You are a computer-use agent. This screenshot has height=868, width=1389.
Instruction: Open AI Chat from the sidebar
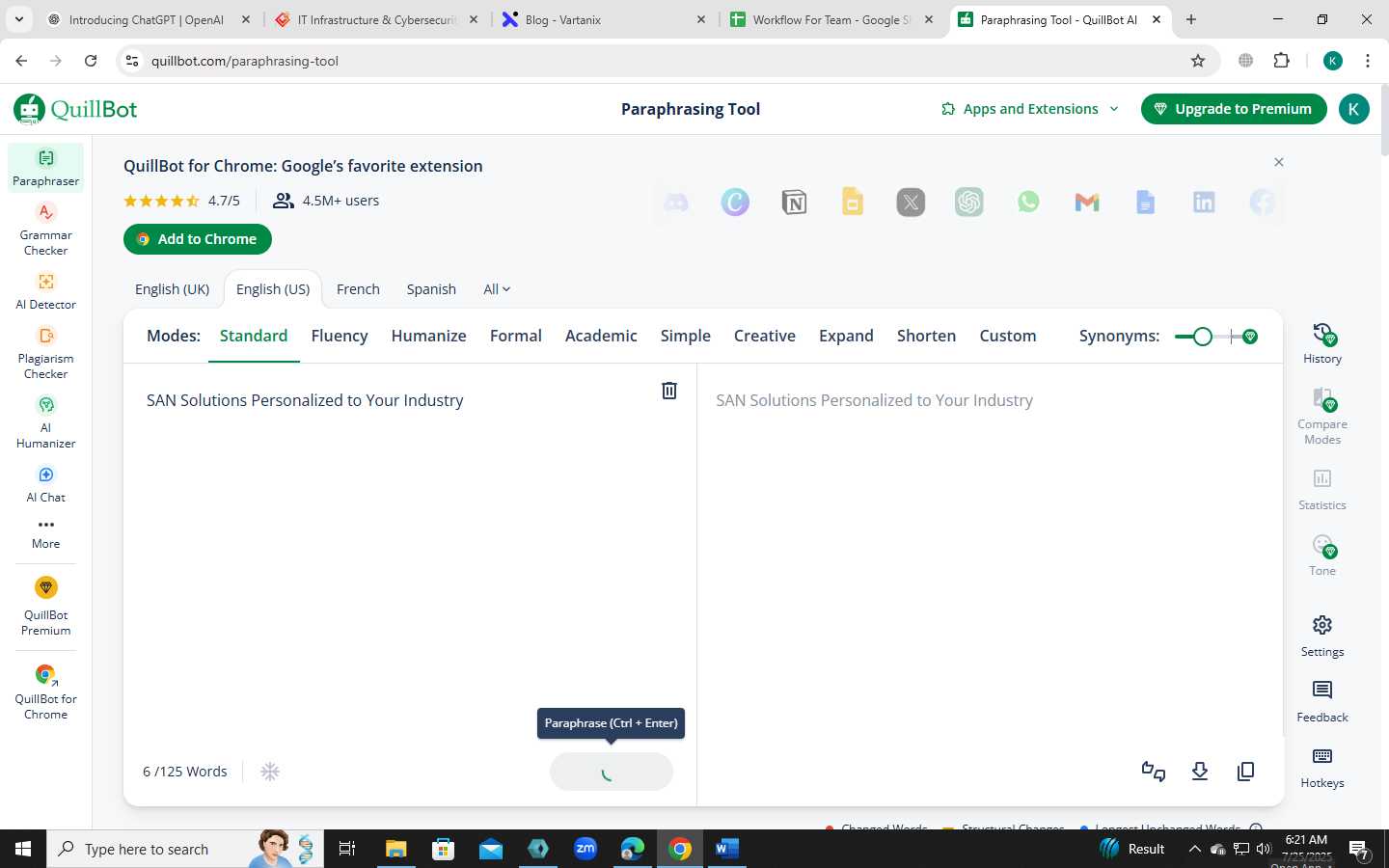click(45, 484)
